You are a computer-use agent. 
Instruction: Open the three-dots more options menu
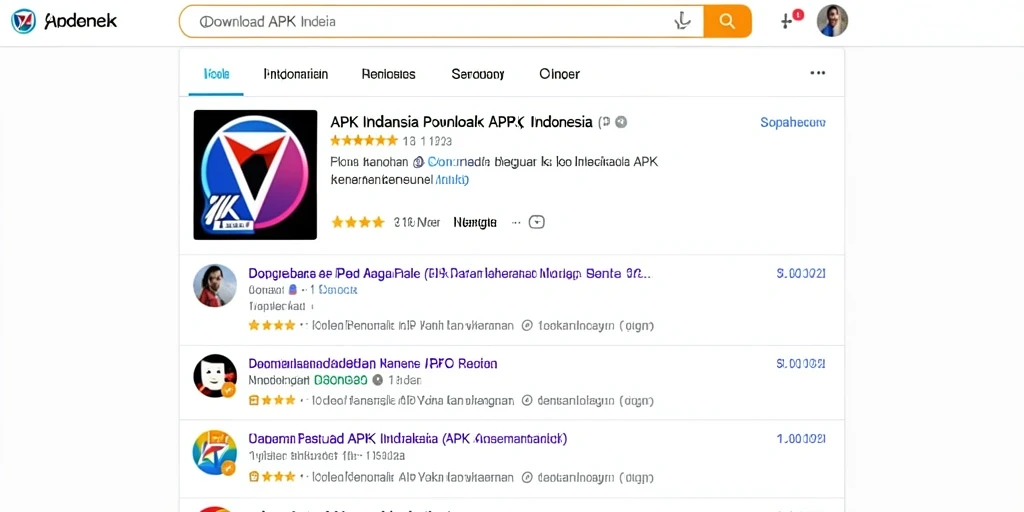pos(818,73)
